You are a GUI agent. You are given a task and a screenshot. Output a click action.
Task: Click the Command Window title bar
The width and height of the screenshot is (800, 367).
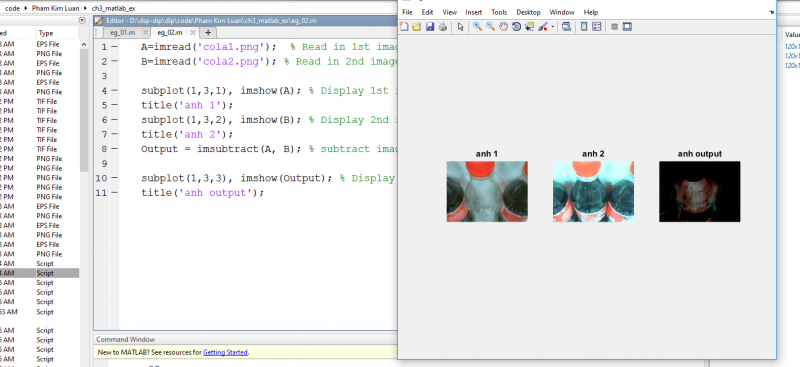[x=245, y=339]
